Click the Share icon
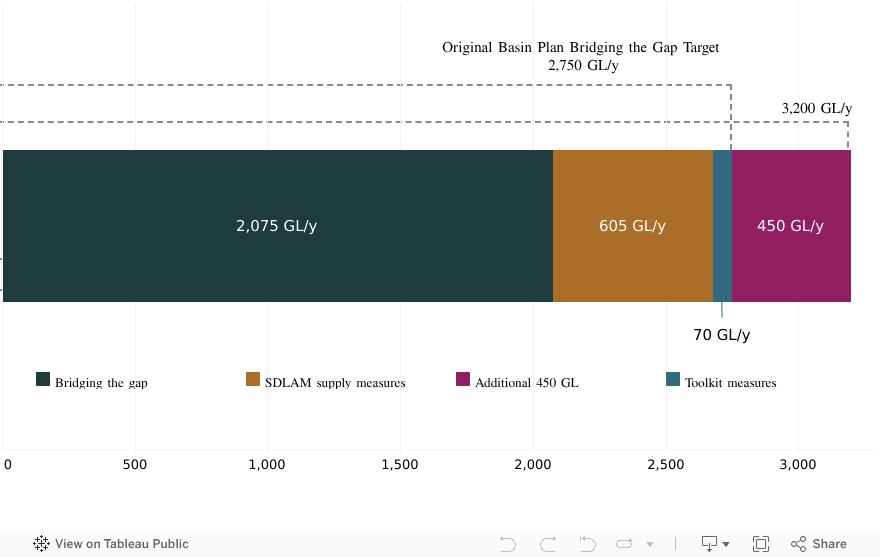880x557 pixels. (x=799, y=544)
